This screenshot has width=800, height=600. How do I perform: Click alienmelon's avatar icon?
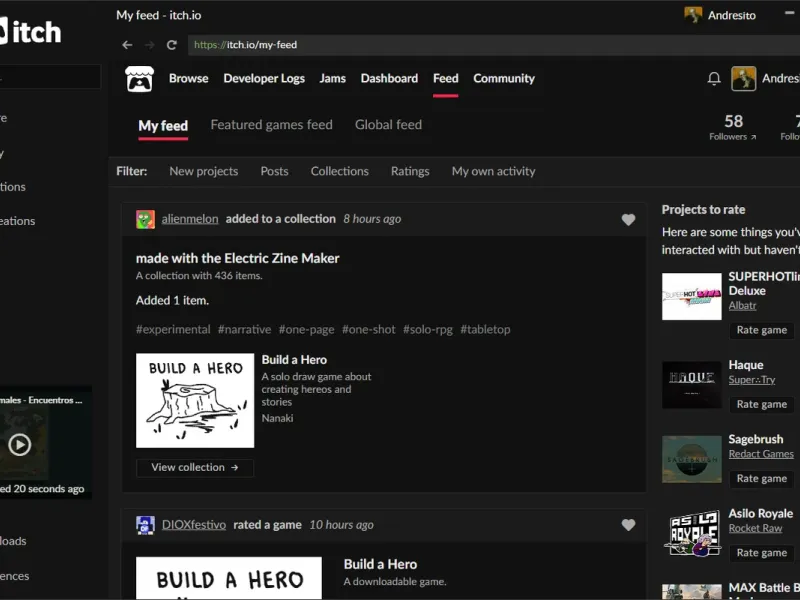click(145, 219)
